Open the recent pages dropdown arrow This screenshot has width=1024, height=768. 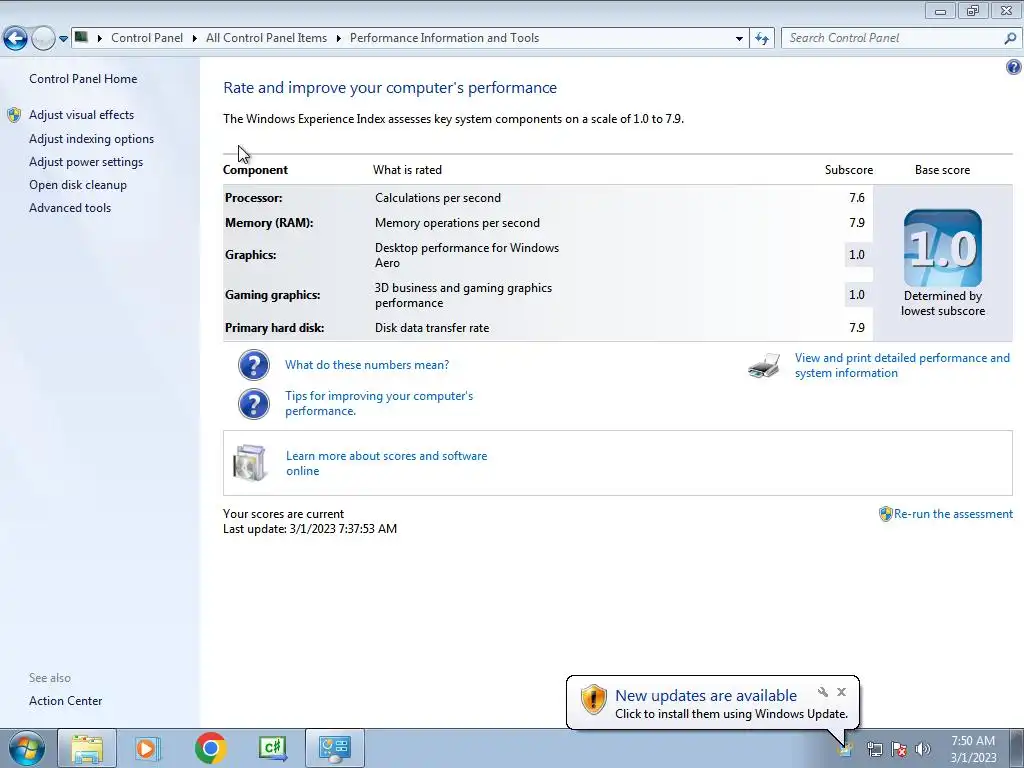[x=63, y=39]
